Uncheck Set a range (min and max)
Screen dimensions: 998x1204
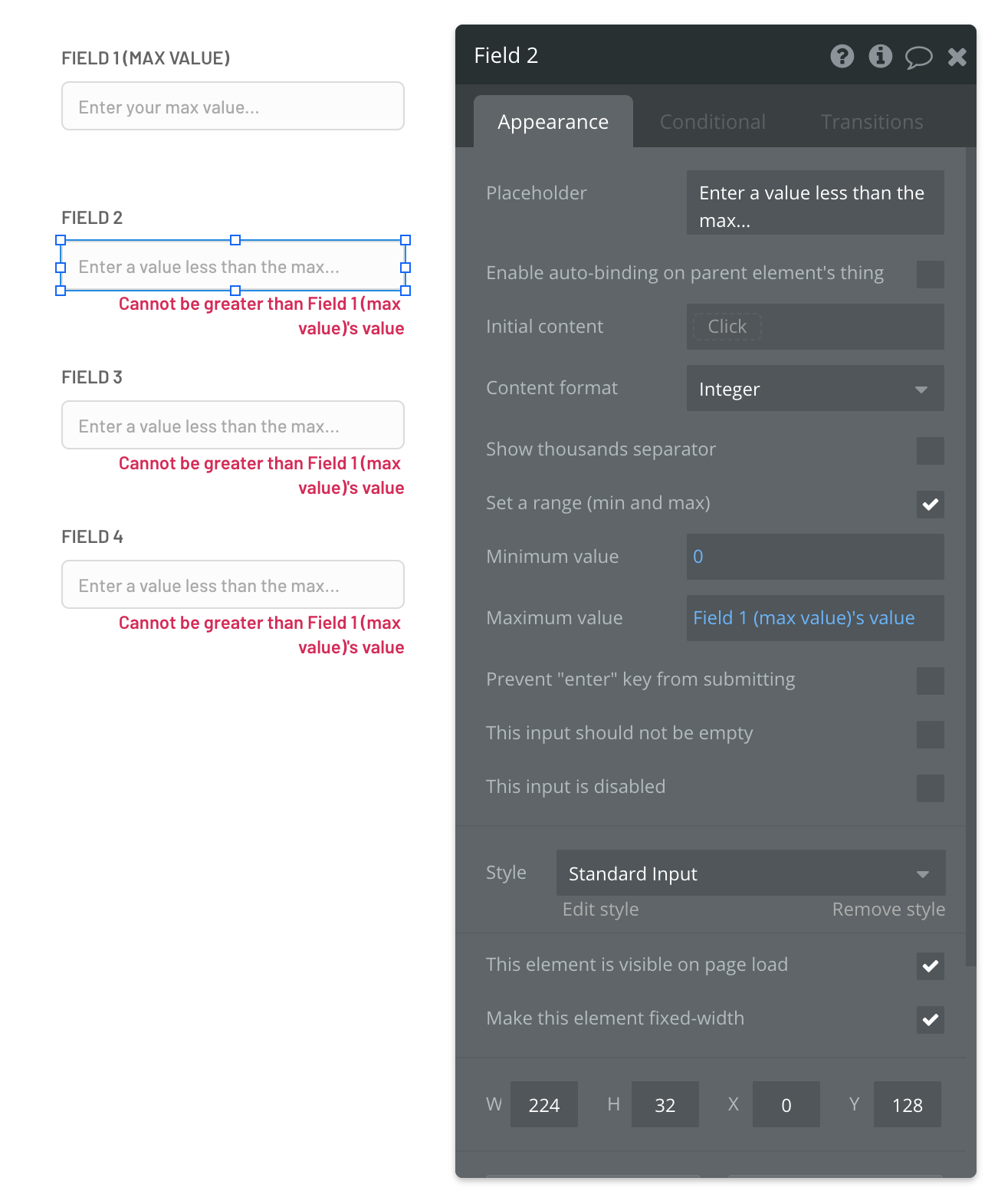930,504
